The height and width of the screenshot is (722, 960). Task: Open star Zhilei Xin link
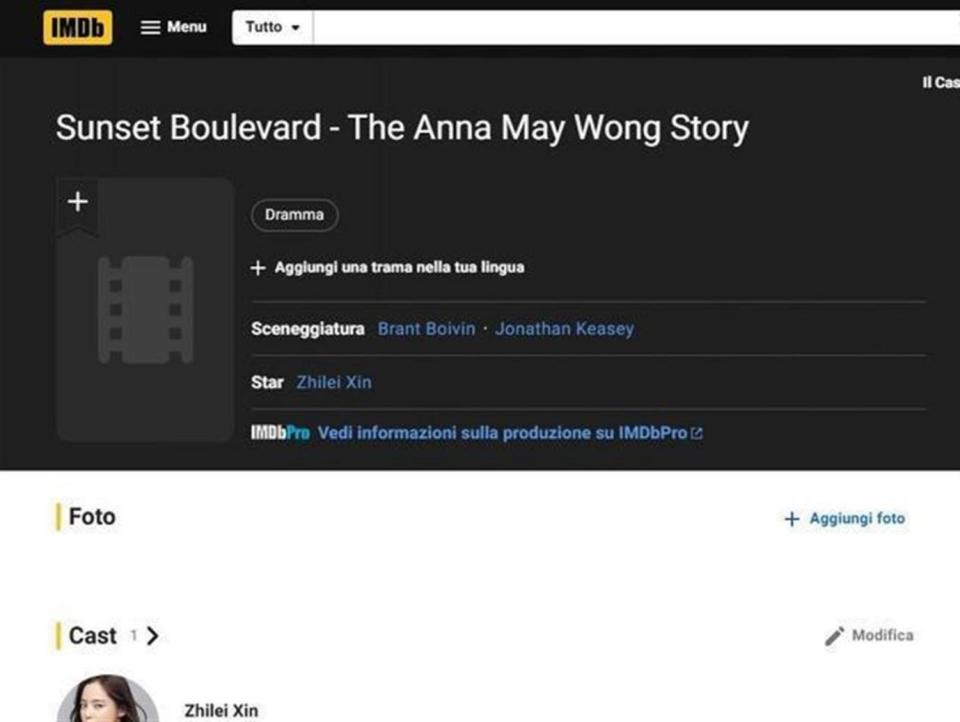click(334, 382)
